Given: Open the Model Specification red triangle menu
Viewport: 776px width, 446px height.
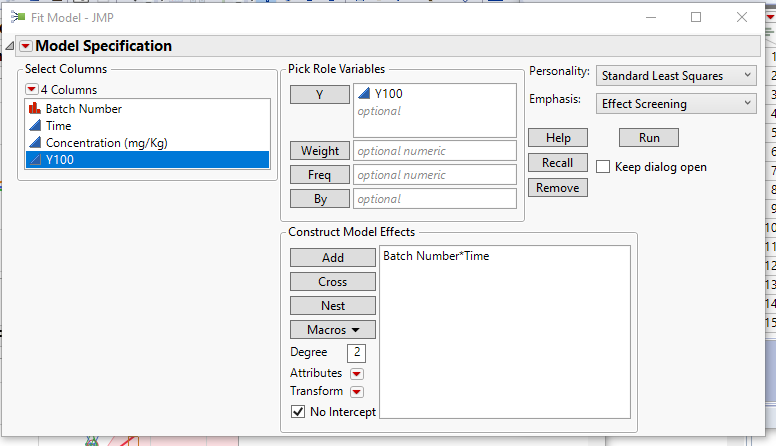Looking at the screenshot, I should [26, 46].
